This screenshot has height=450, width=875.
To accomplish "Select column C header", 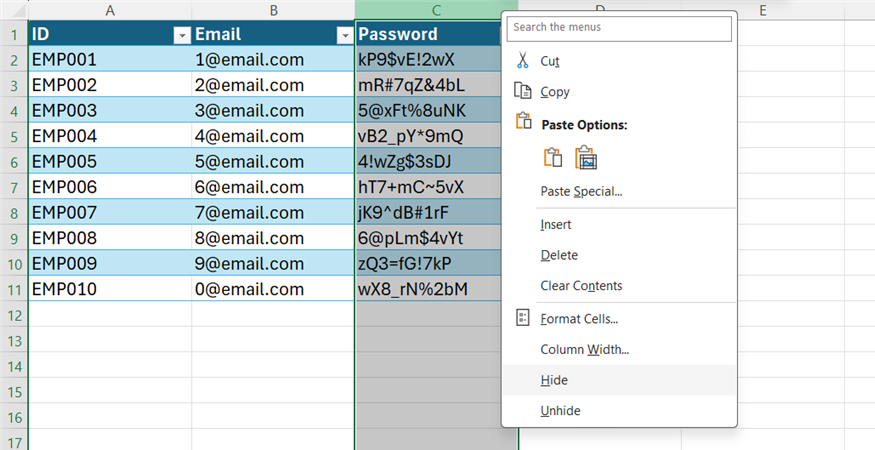I will (436, 10).
